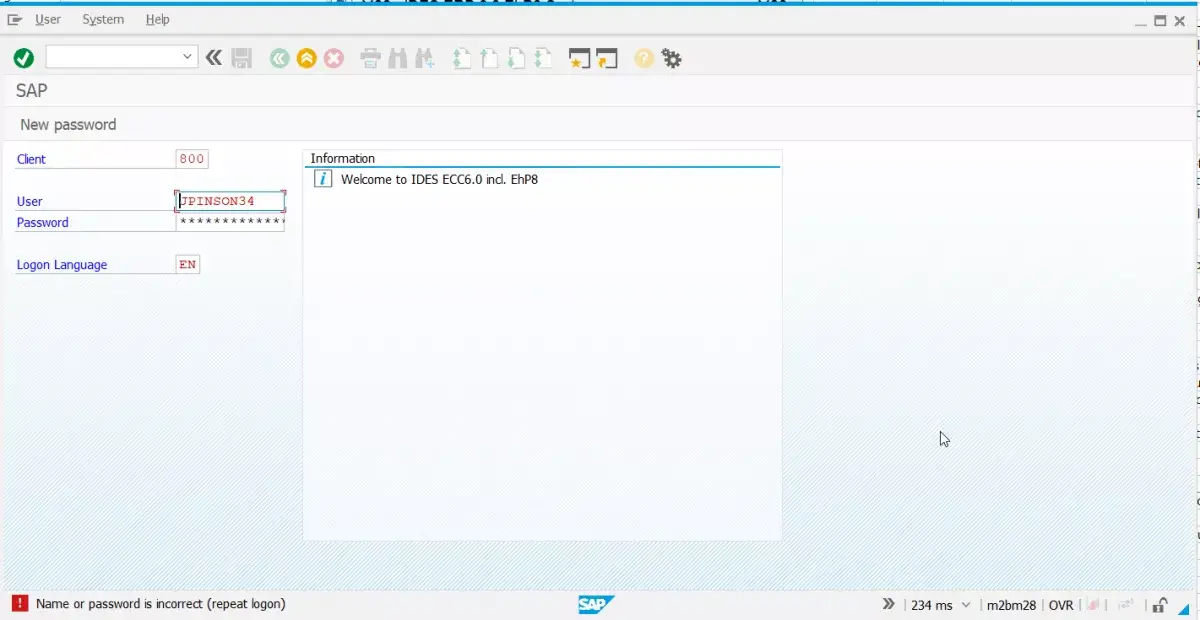Click the Find binoculars icon
This screenshot has height=620, width=1200.
398,58
